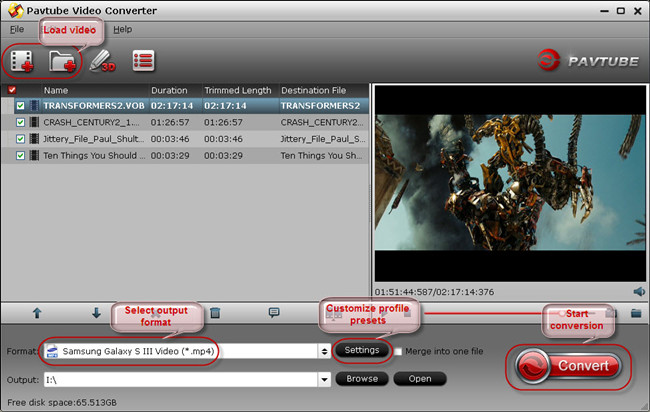Screen dimensions: 650x412
Task: Click the Browse button
Action: tap(362, 379)
